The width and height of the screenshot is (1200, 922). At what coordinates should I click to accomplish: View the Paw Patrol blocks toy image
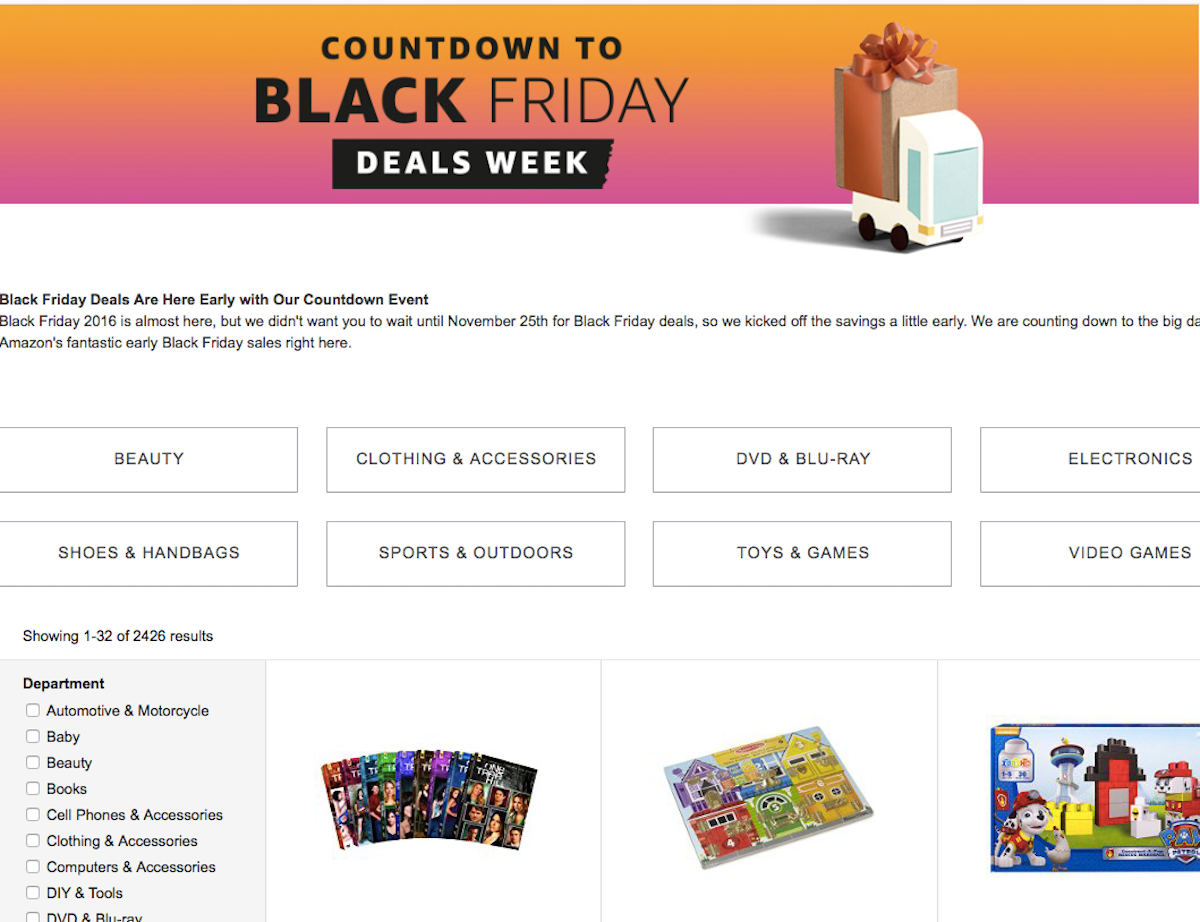(1095, 798)
